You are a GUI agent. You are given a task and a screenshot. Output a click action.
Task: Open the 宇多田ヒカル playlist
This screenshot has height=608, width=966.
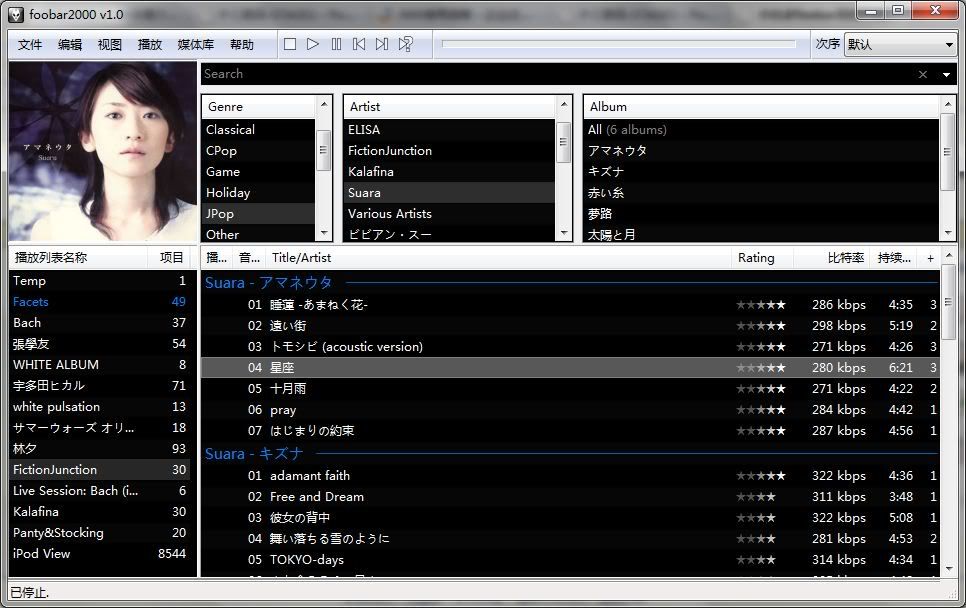(100, 386)
